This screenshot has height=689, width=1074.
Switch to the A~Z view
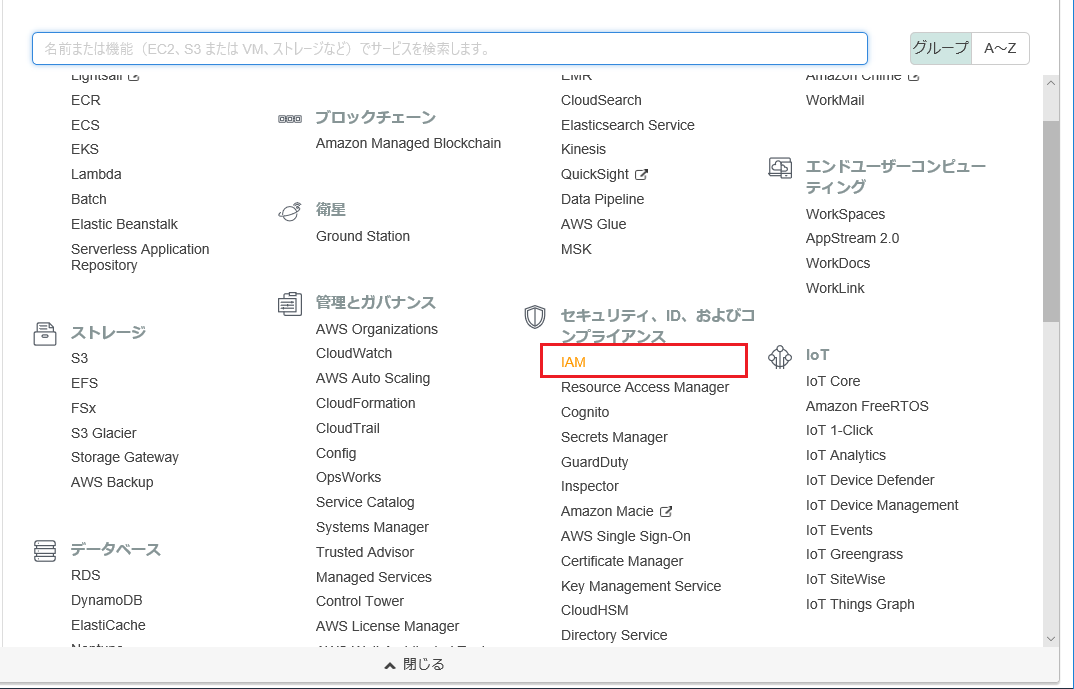point(1000,48)
